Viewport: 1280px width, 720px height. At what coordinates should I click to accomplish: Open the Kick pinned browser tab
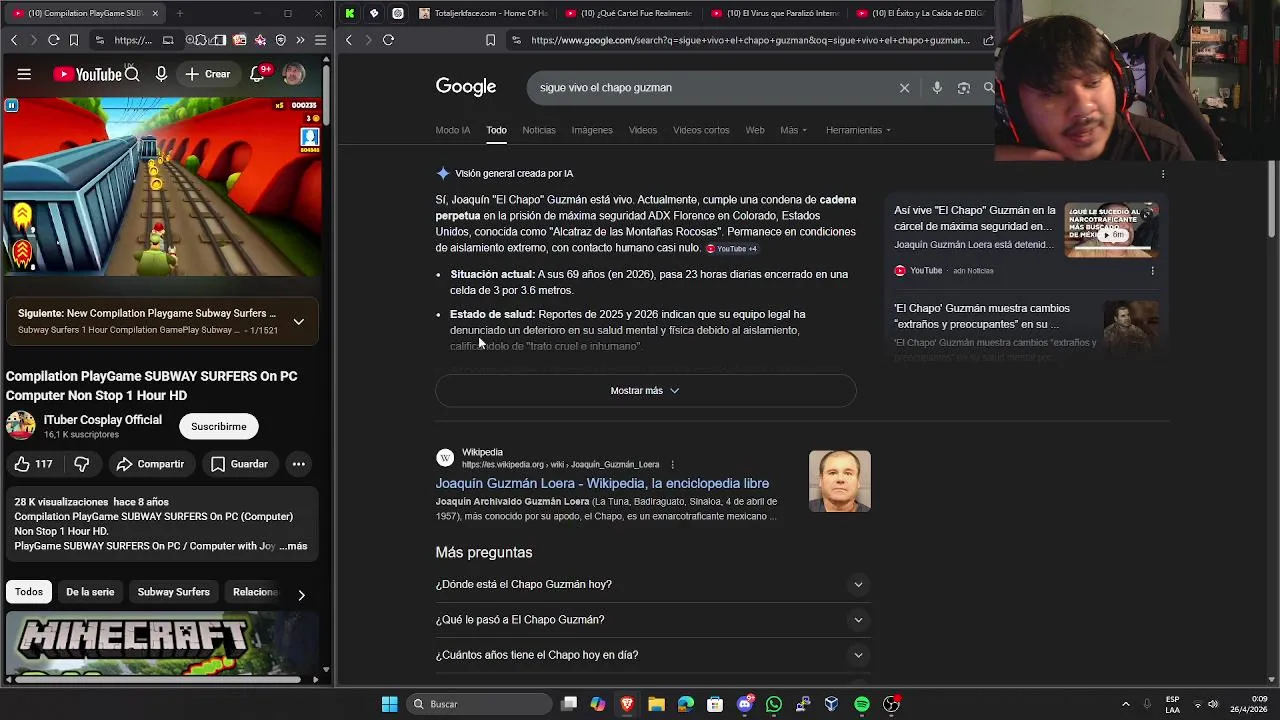click(349, 13)
